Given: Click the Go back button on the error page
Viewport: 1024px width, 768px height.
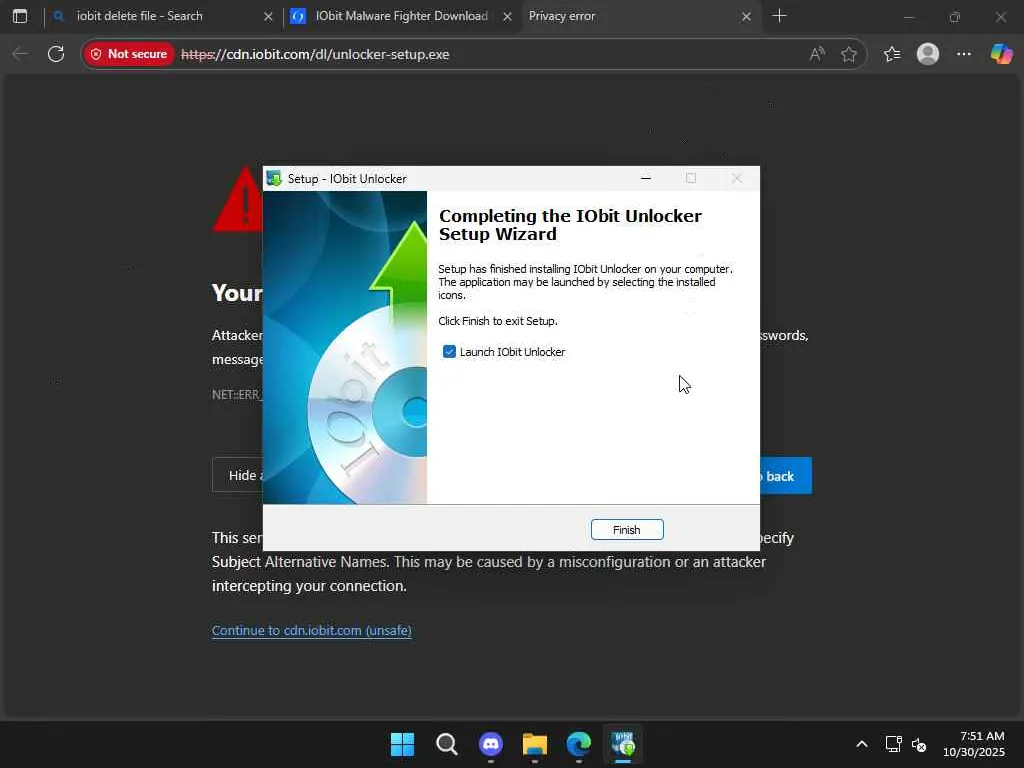Looking at the screenshot, I should (x=786, y=476).
